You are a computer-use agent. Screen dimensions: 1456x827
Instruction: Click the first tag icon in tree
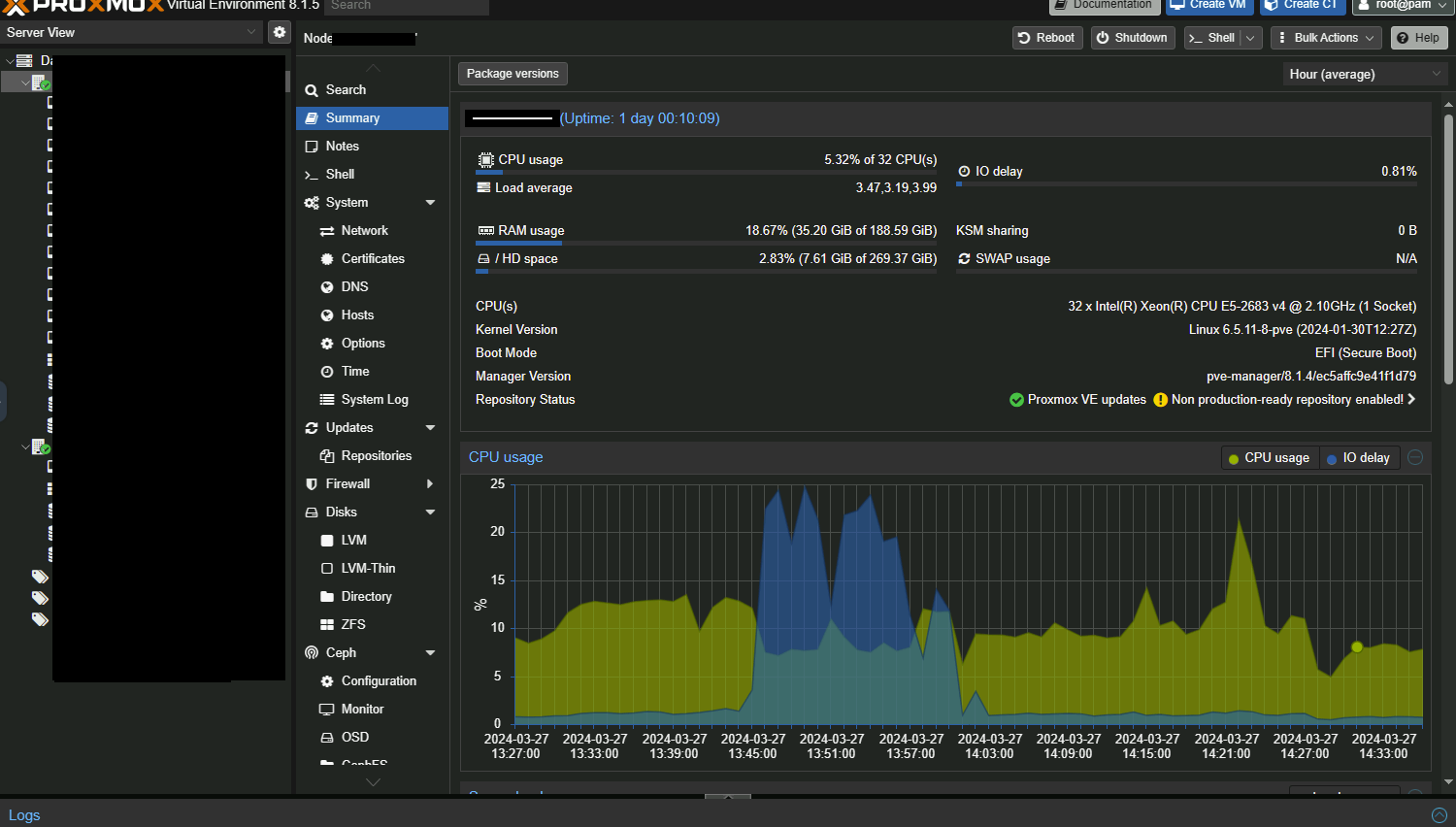tap(40, 577)
